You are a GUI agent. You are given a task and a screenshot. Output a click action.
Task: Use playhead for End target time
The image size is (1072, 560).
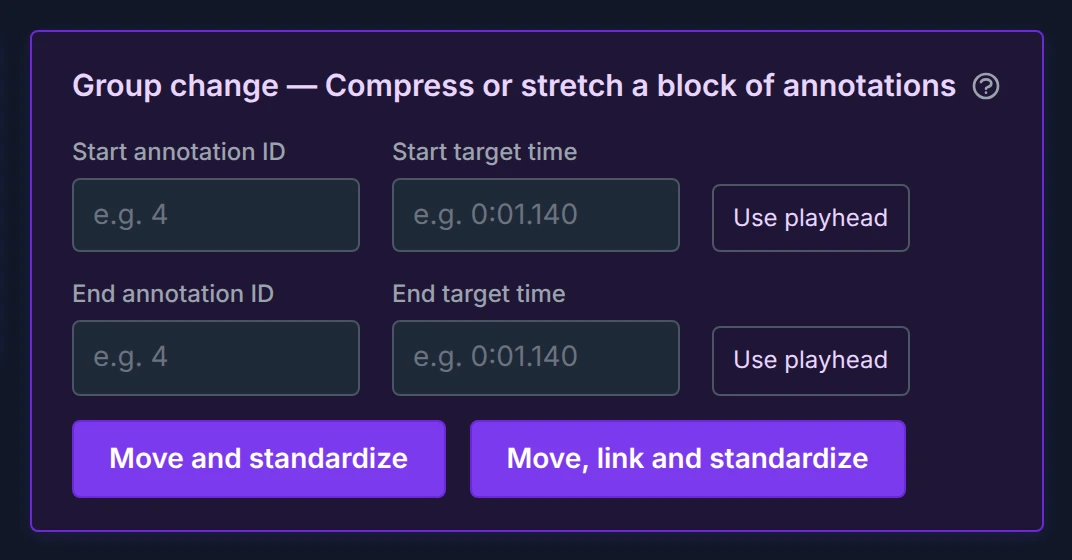click(x=811, y=360)
